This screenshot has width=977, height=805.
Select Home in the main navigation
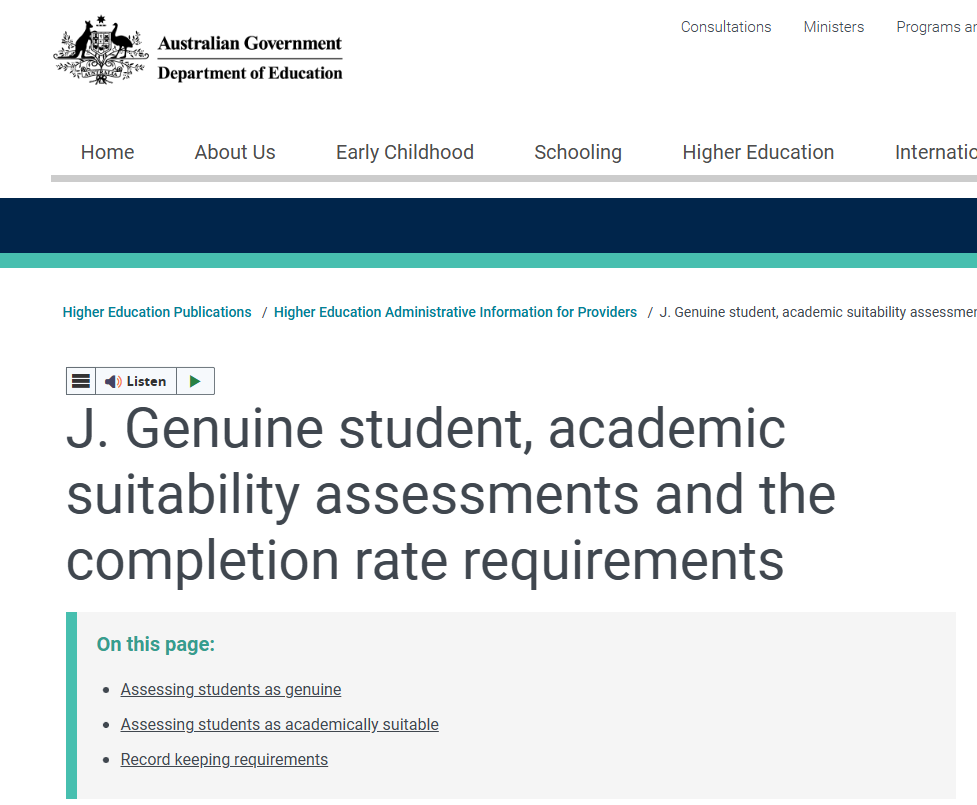click(x=107, y=152)
